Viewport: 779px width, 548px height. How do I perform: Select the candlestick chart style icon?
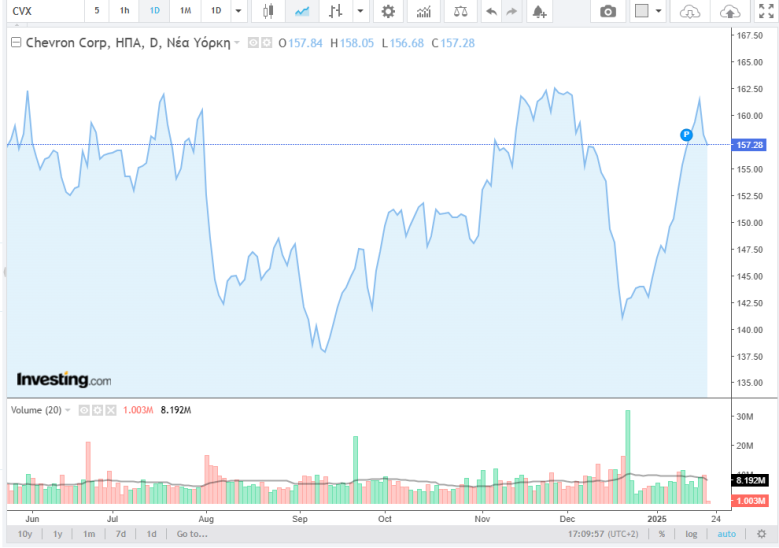point(268,11)
